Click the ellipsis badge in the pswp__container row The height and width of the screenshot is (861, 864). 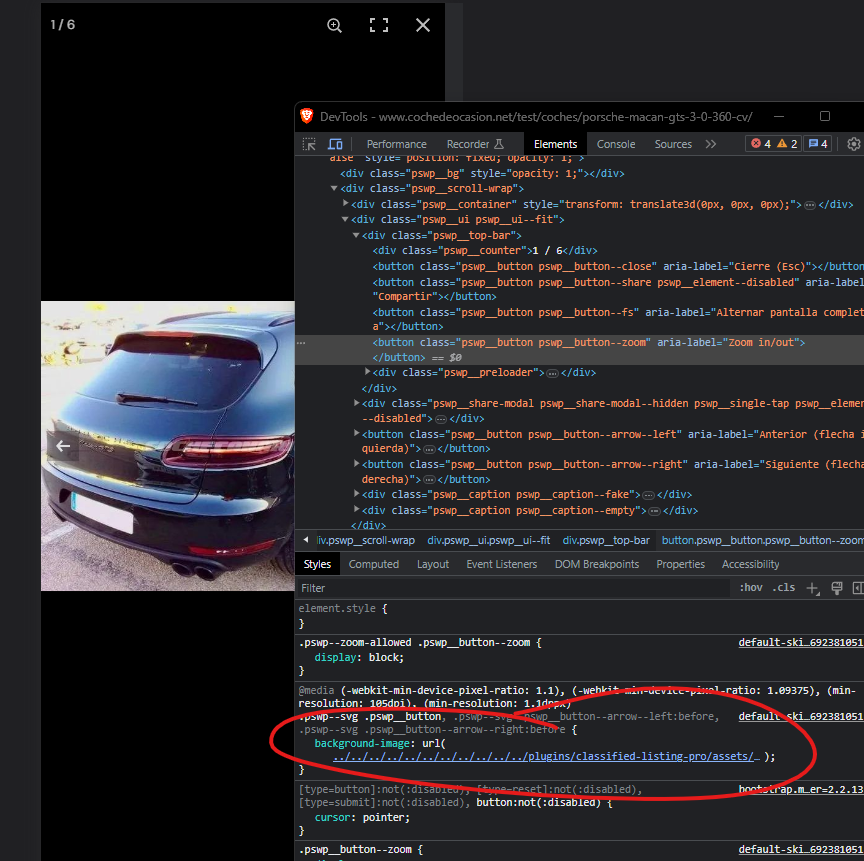(809, 205)
